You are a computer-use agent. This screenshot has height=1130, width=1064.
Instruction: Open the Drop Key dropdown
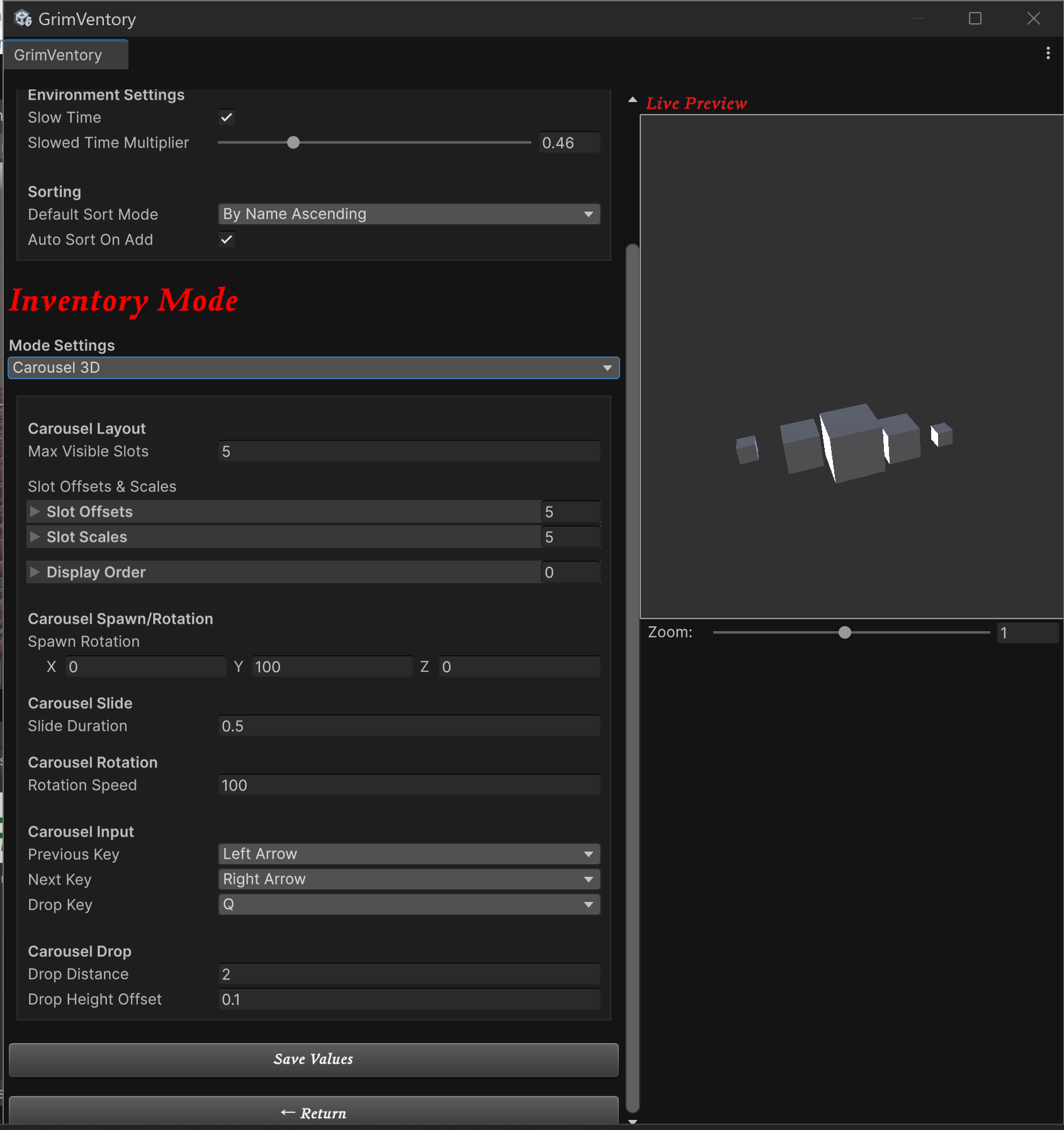(x=409, y=905)
